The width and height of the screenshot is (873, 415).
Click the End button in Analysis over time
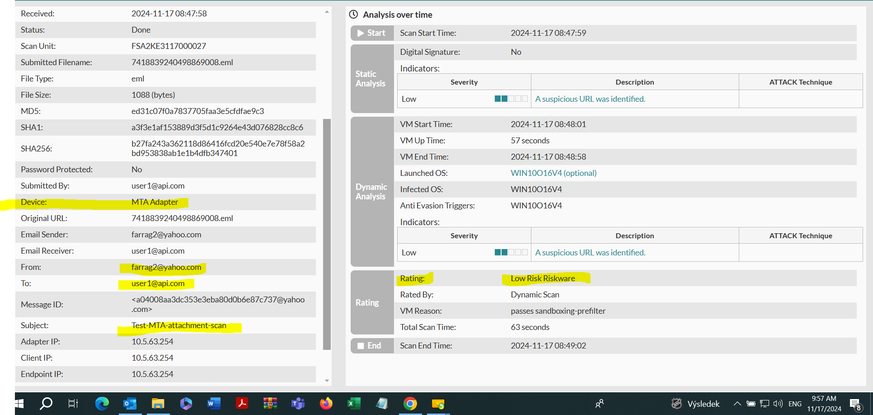coord(372,346)
